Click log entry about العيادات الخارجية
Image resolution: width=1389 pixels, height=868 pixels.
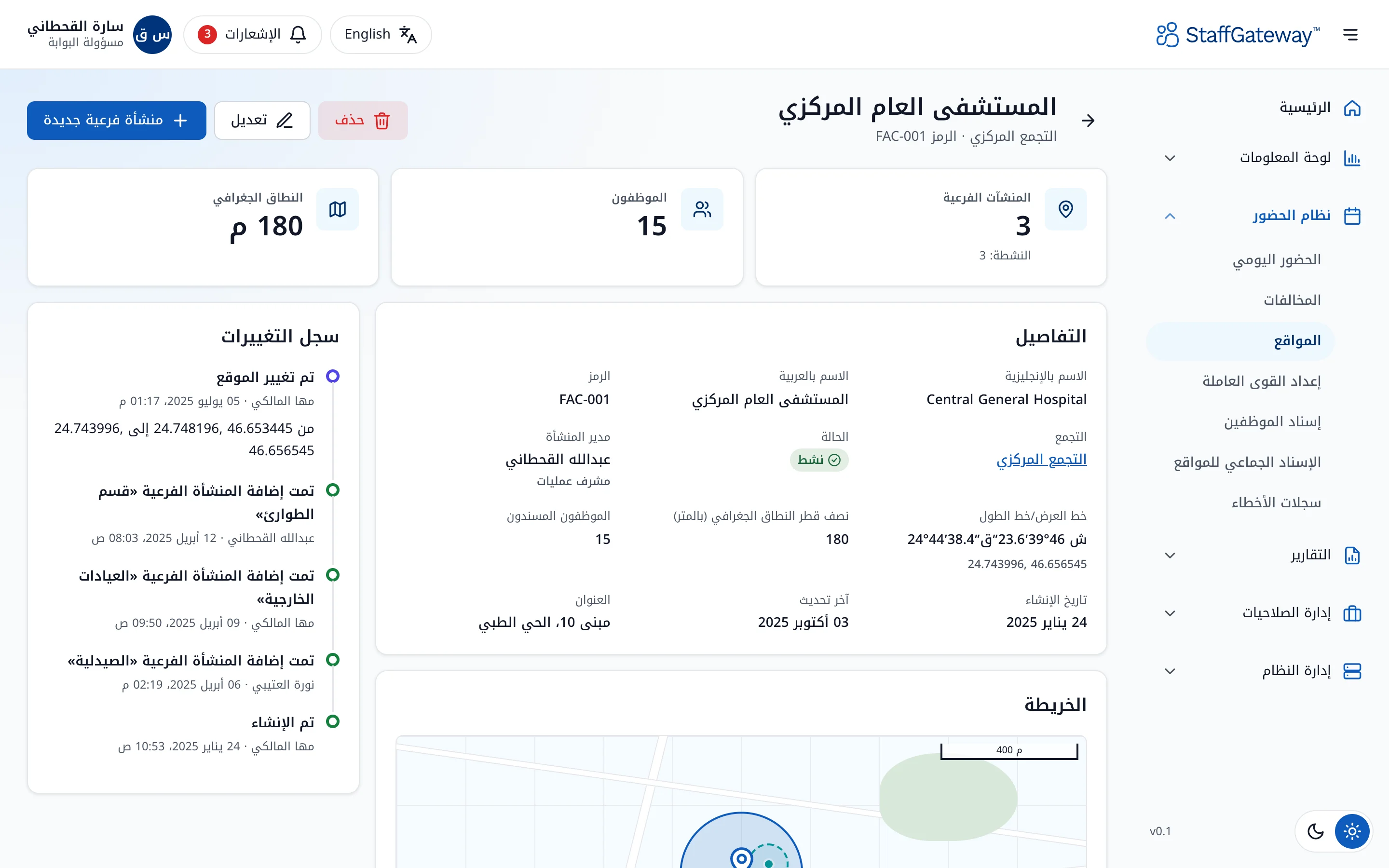pos(196,587)
